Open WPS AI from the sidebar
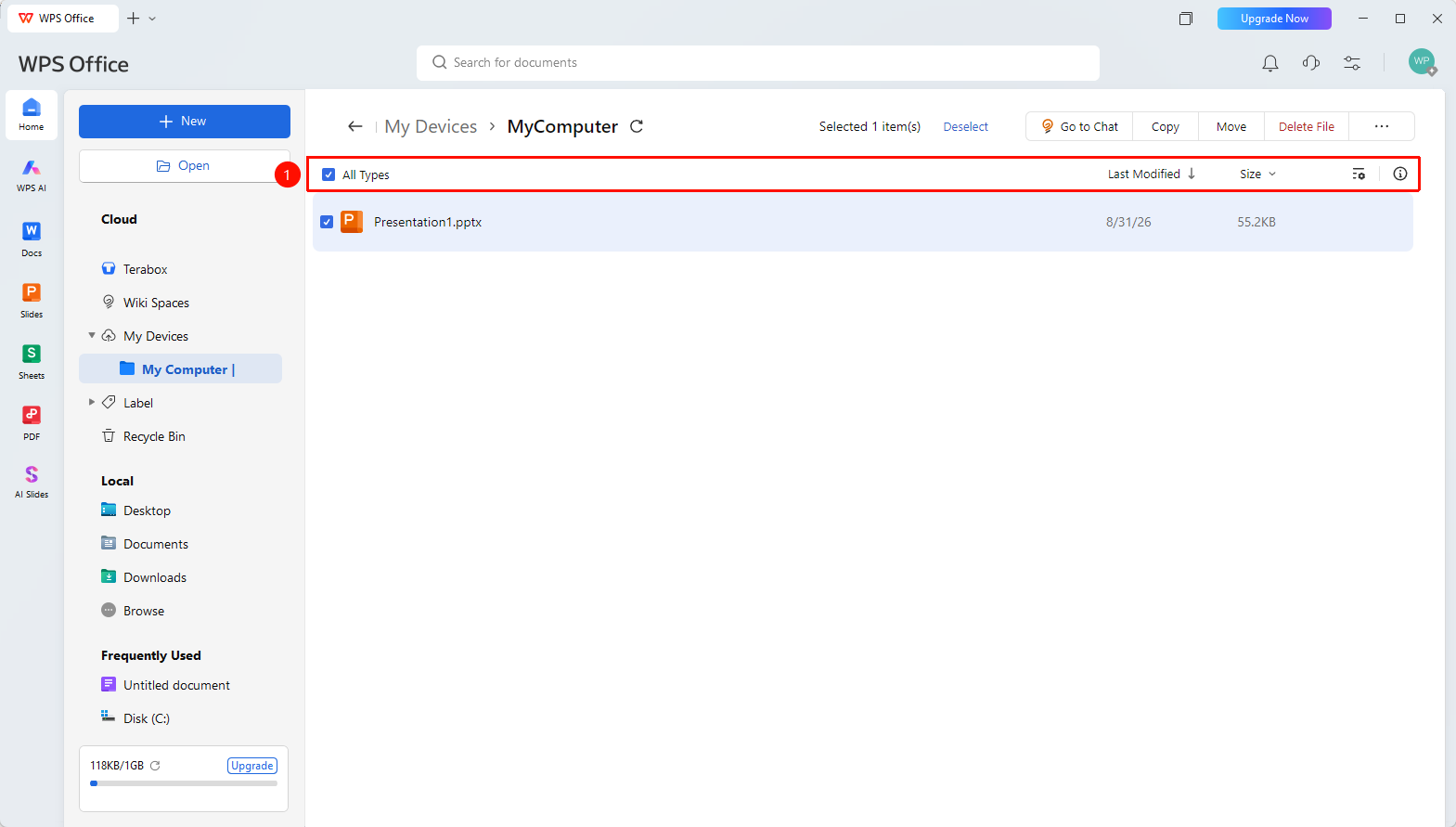 click(32, 175)
